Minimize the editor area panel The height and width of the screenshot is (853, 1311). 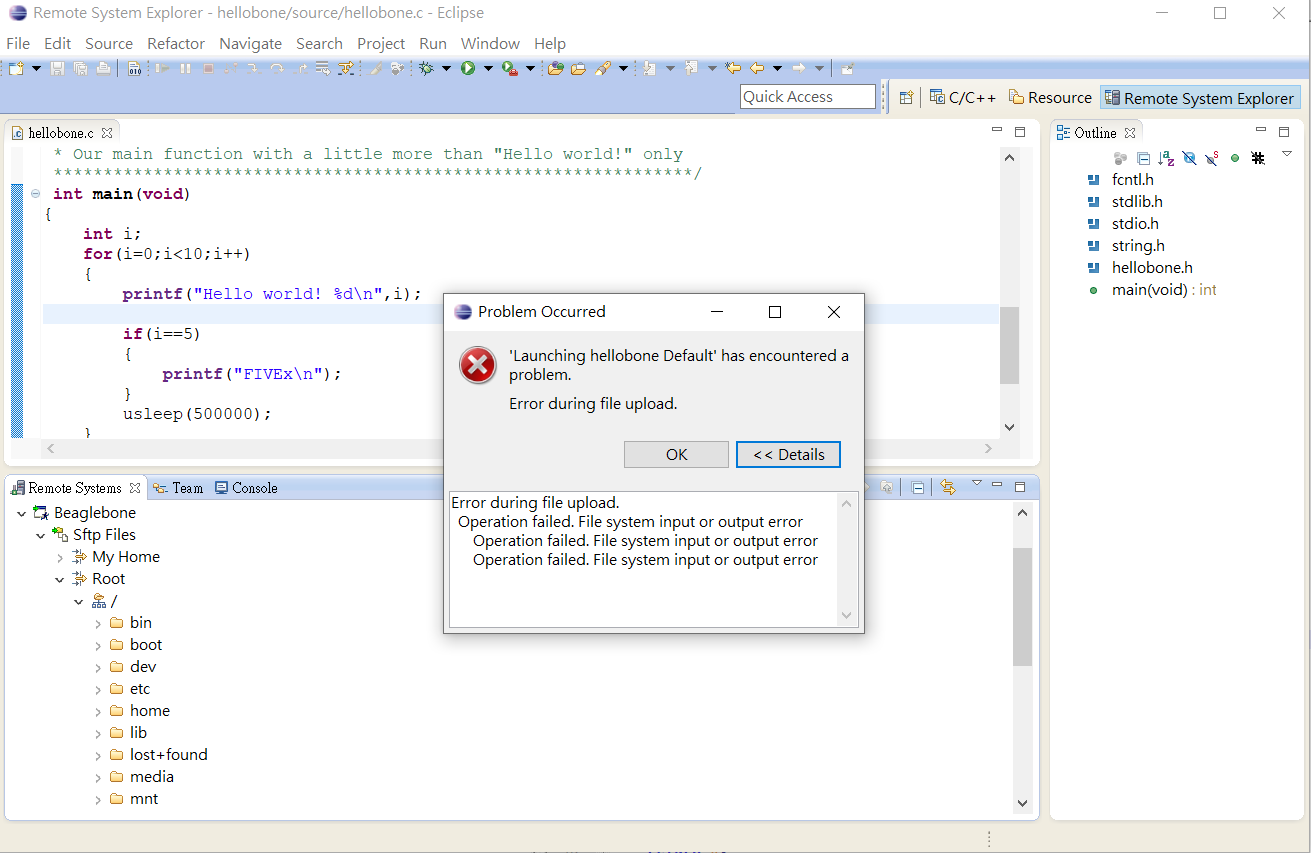(996, 131)
